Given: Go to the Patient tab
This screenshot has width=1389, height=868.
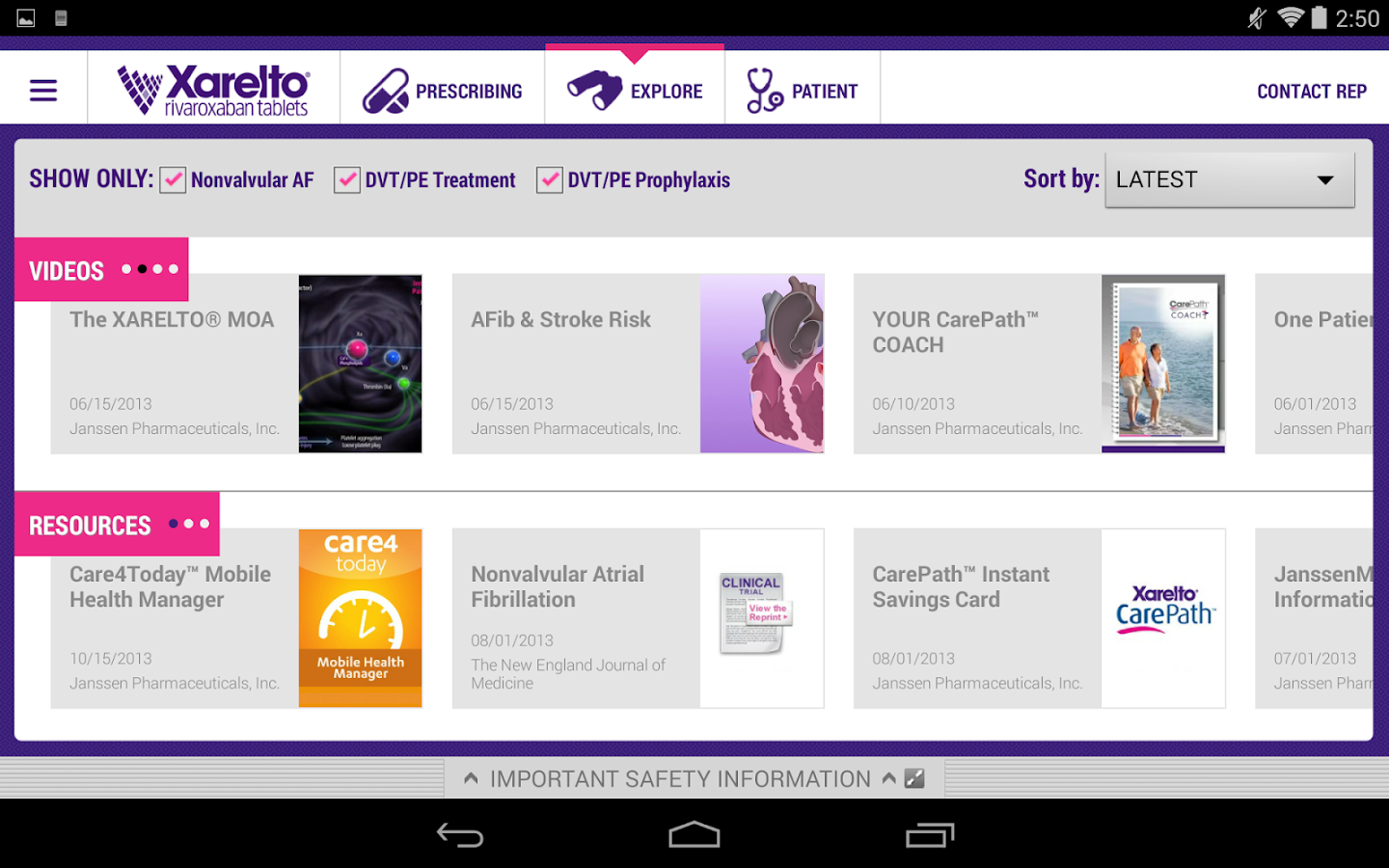Looking at the screenshot, I should coord(803,90).
